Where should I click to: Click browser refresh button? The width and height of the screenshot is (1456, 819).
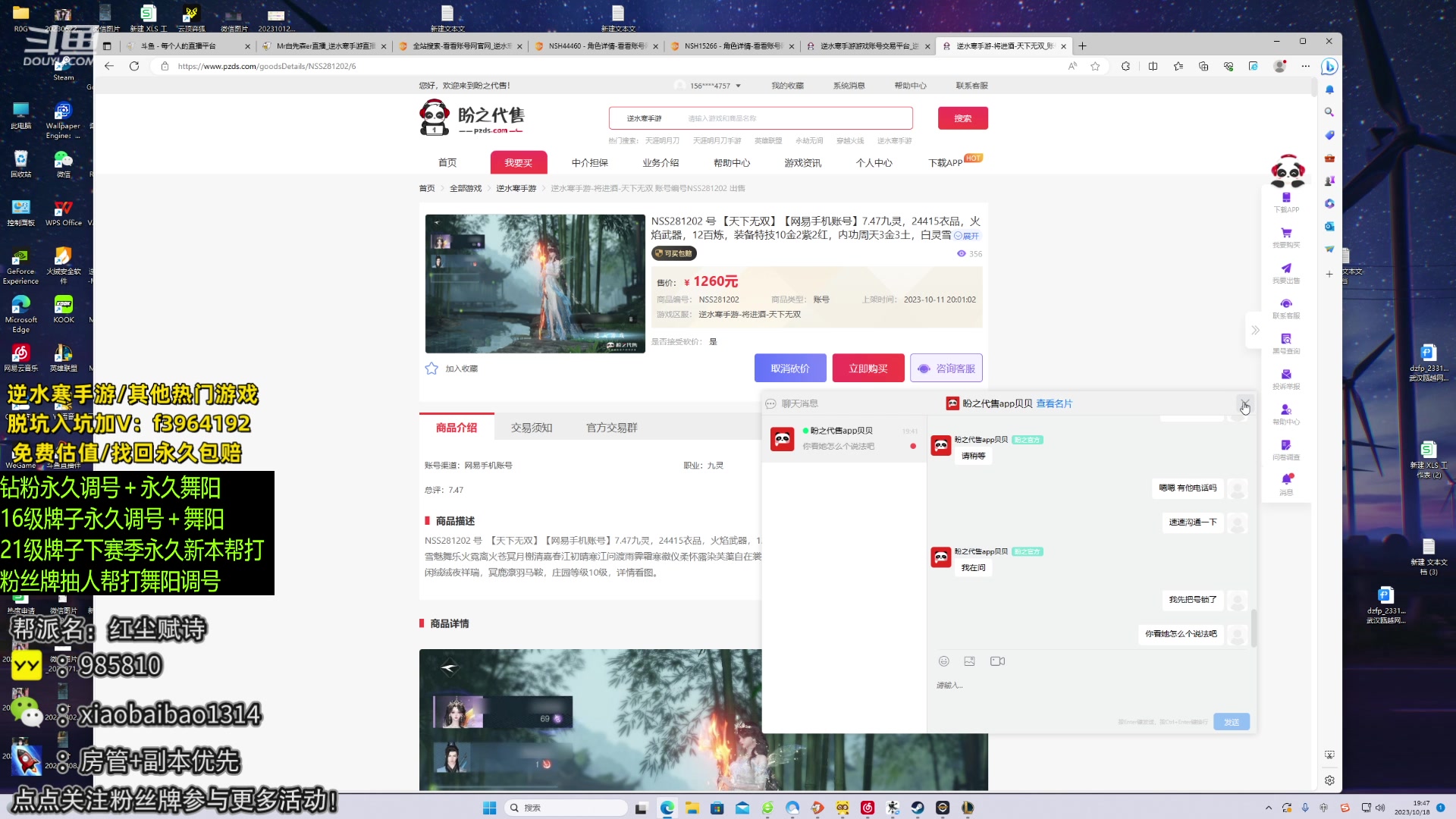pos(134,66)
